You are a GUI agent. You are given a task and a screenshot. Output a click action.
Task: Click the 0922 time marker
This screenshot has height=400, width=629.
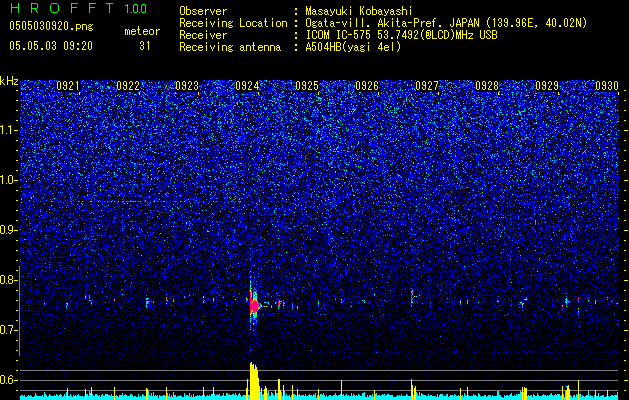point(128,86)
